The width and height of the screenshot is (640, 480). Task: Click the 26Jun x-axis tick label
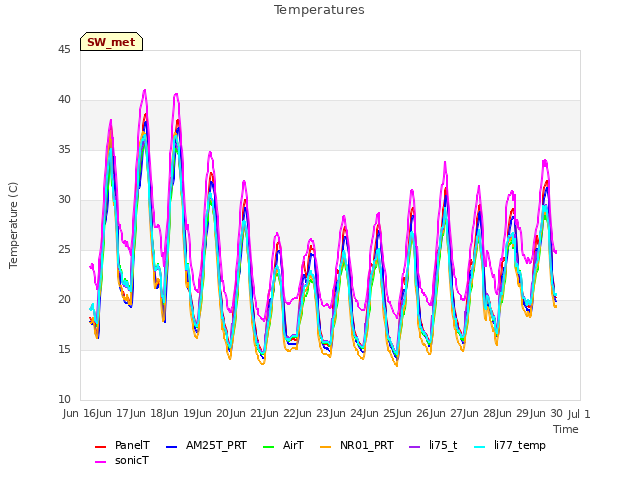[431, 414]
